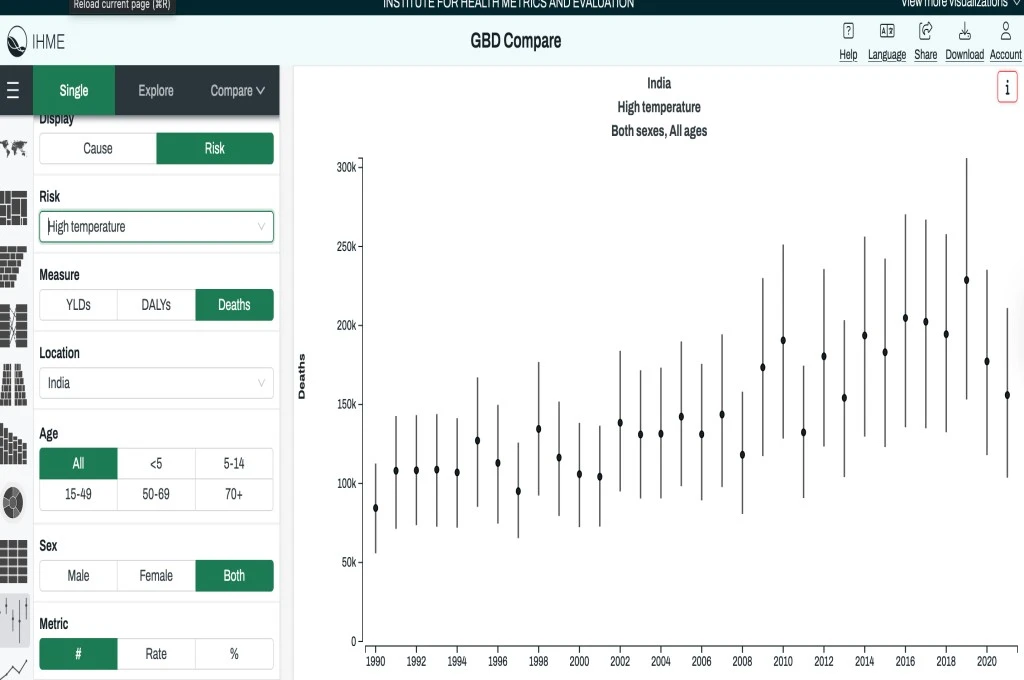The width and height of the screenshot is (1024, 680).
Task: Switch Display to Cause
Action: point(98,148)
